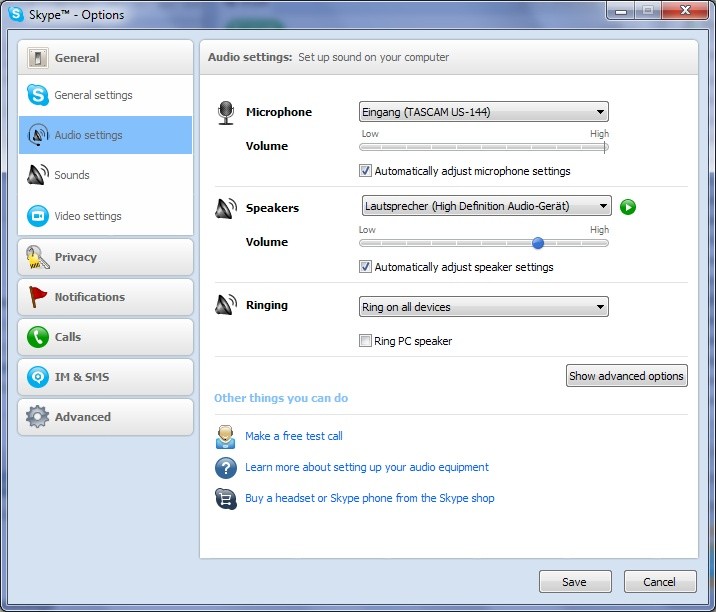
Task: Click the Microphone icon in audio panel
Action: 226,113
